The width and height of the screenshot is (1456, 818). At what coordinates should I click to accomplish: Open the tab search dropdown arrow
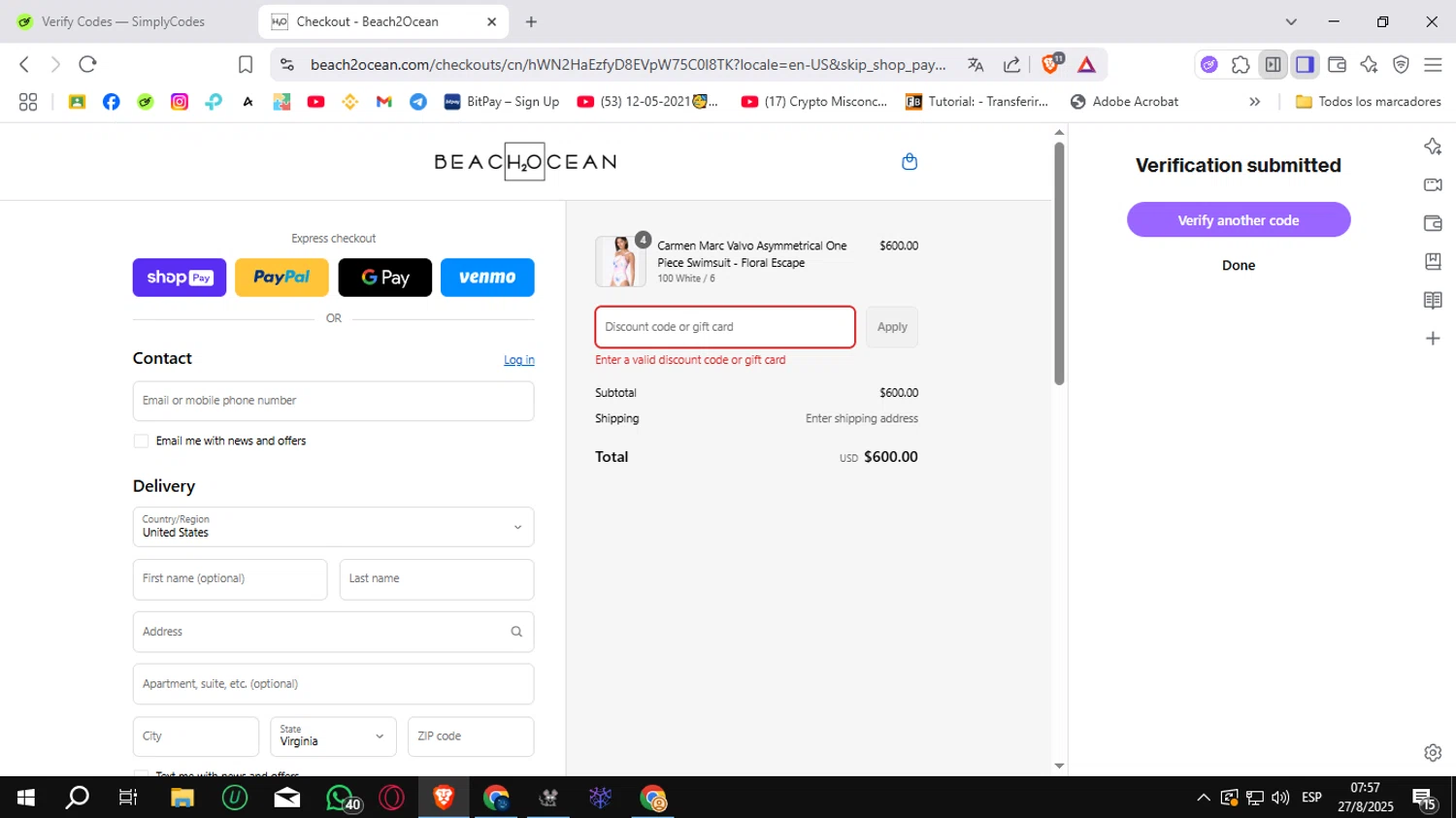coord(1291,21)
